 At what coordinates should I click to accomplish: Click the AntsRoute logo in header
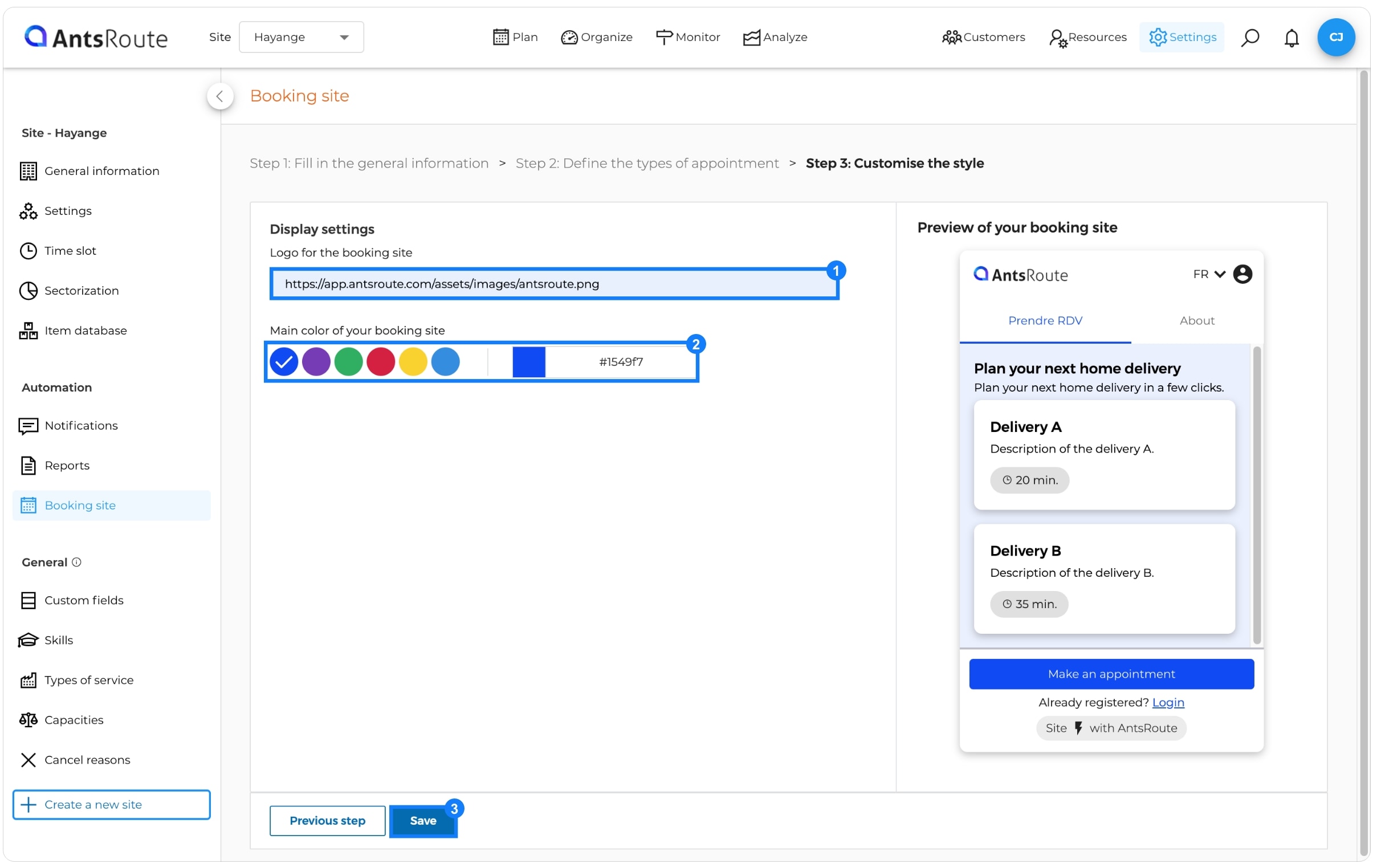(x=96, y=38)
